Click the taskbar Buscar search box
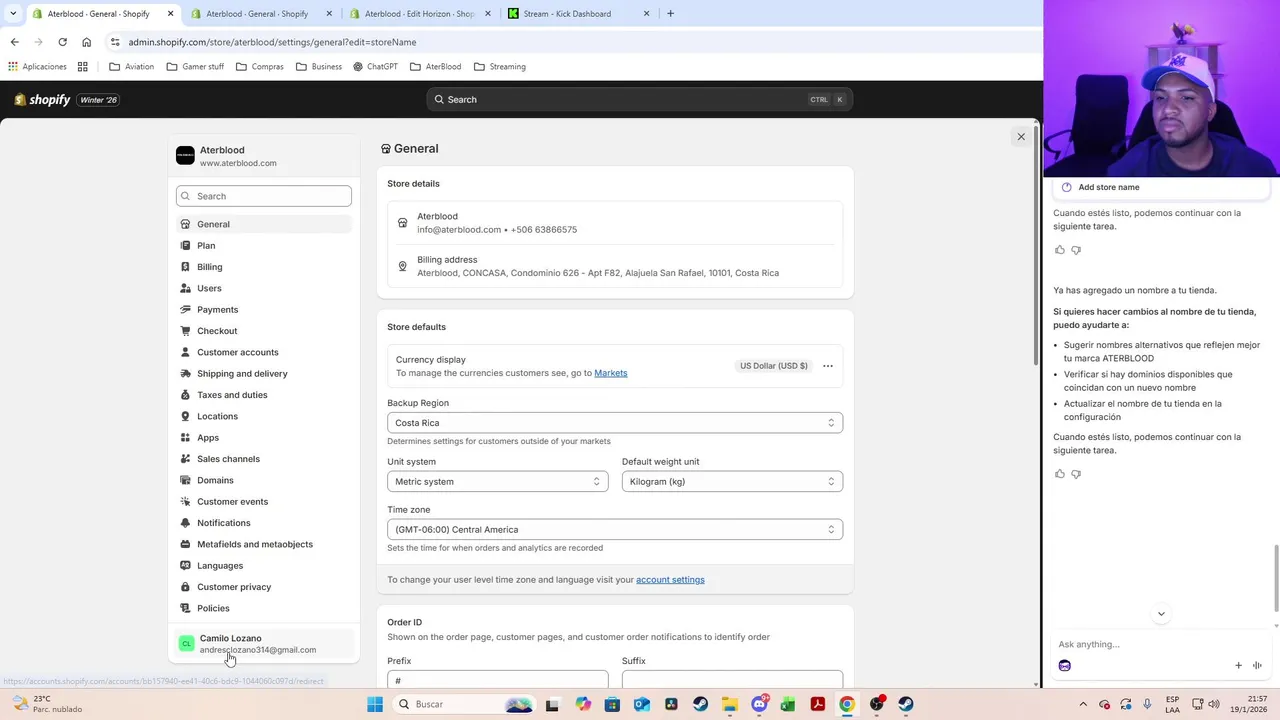 tap(466, 704)
